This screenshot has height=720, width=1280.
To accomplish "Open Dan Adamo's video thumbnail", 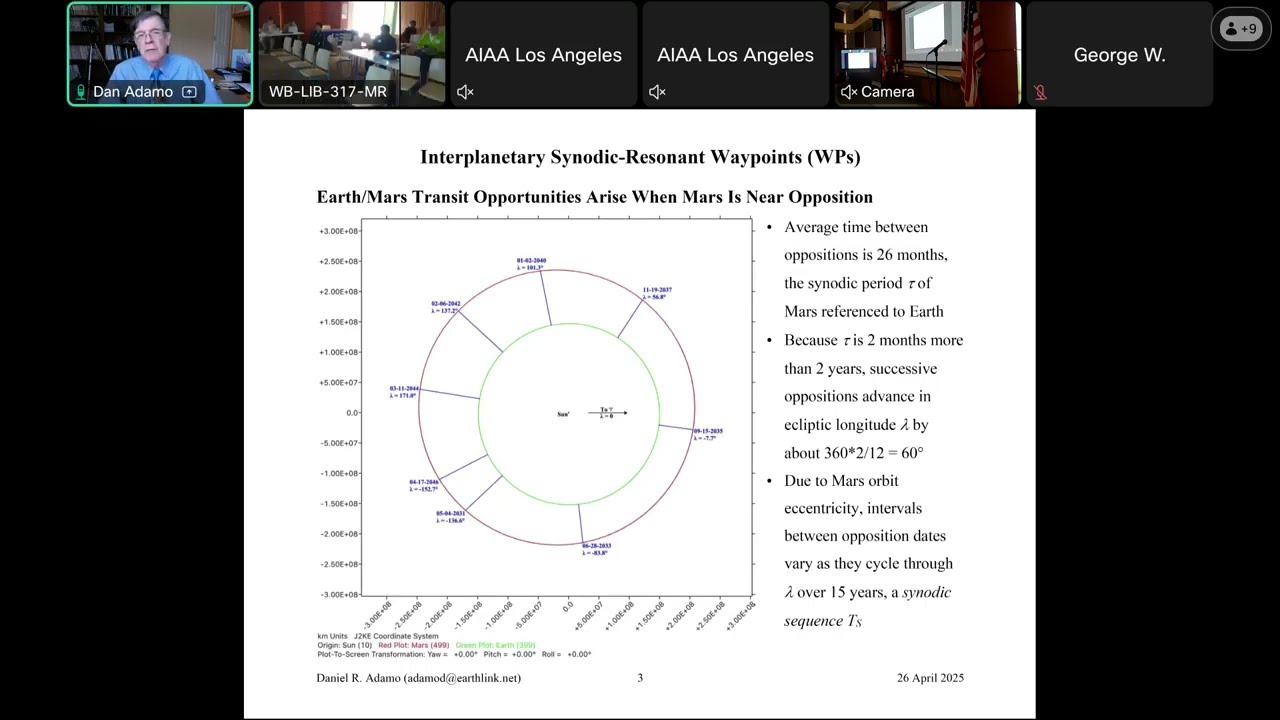I will tap(160, 54).
